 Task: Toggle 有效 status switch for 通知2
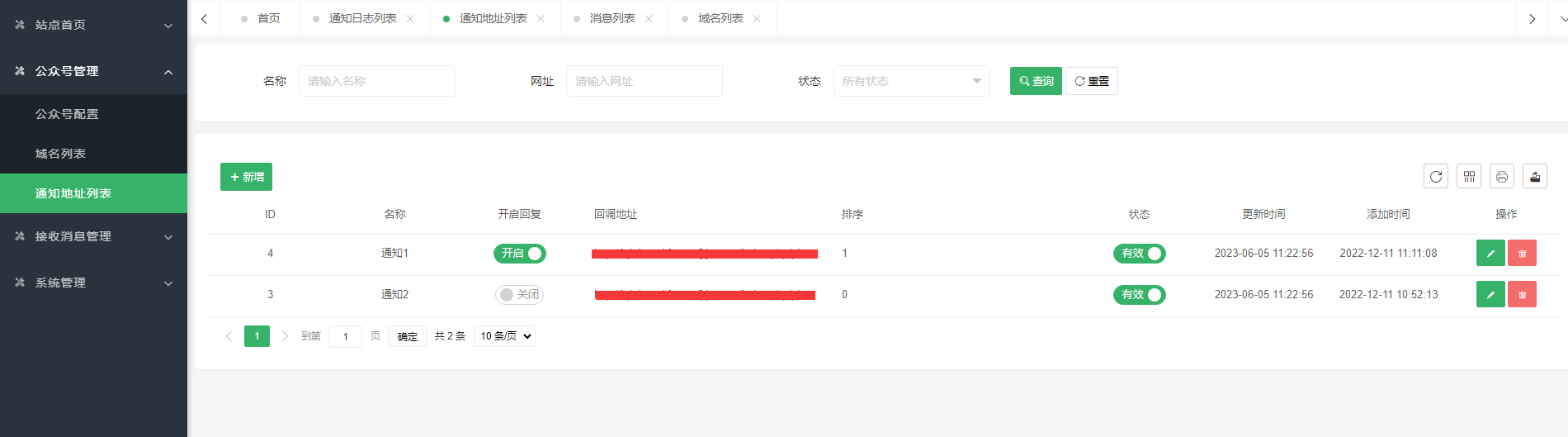click(x=1140, y=294)
